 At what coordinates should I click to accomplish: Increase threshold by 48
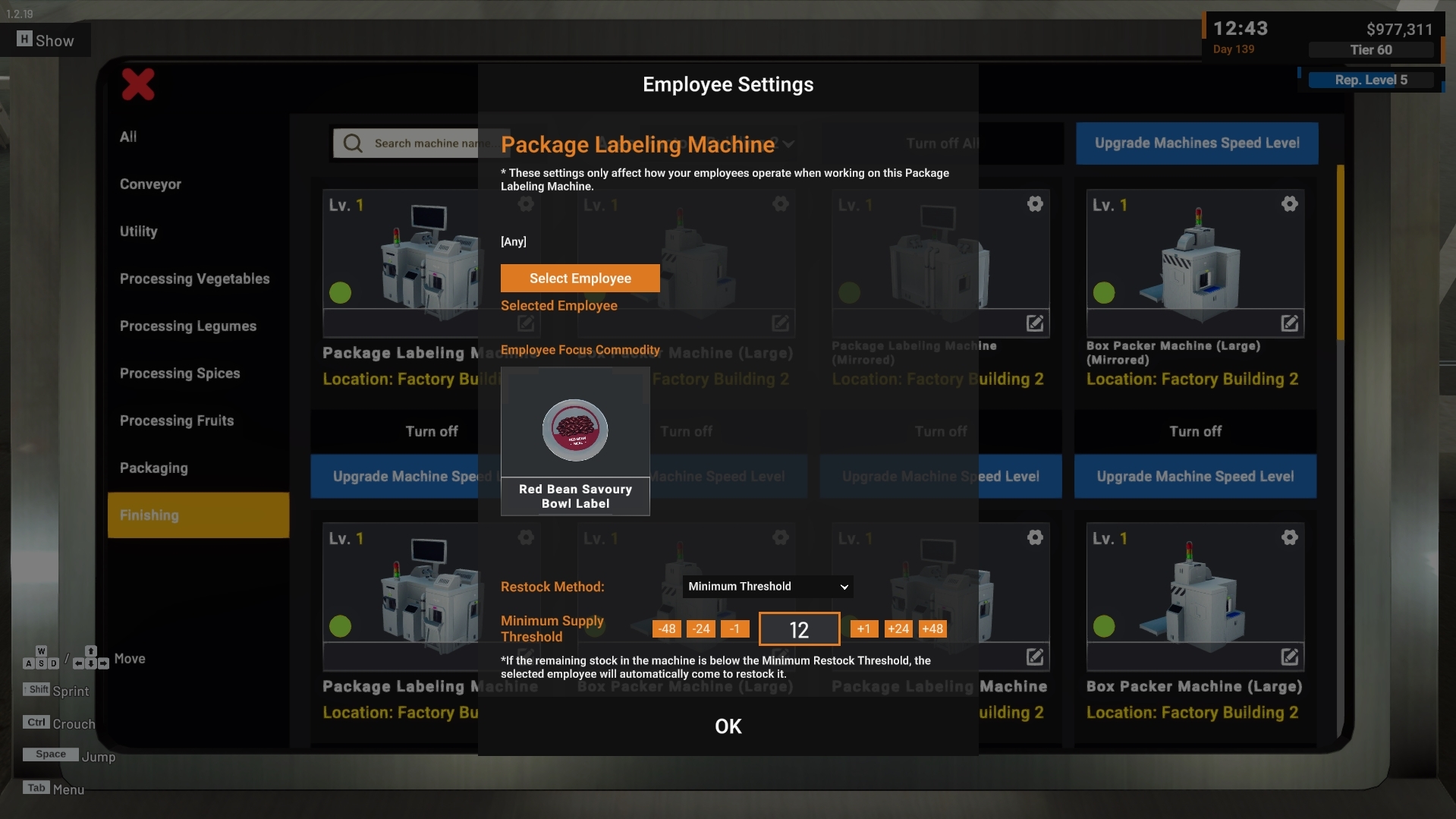point(932,629)
